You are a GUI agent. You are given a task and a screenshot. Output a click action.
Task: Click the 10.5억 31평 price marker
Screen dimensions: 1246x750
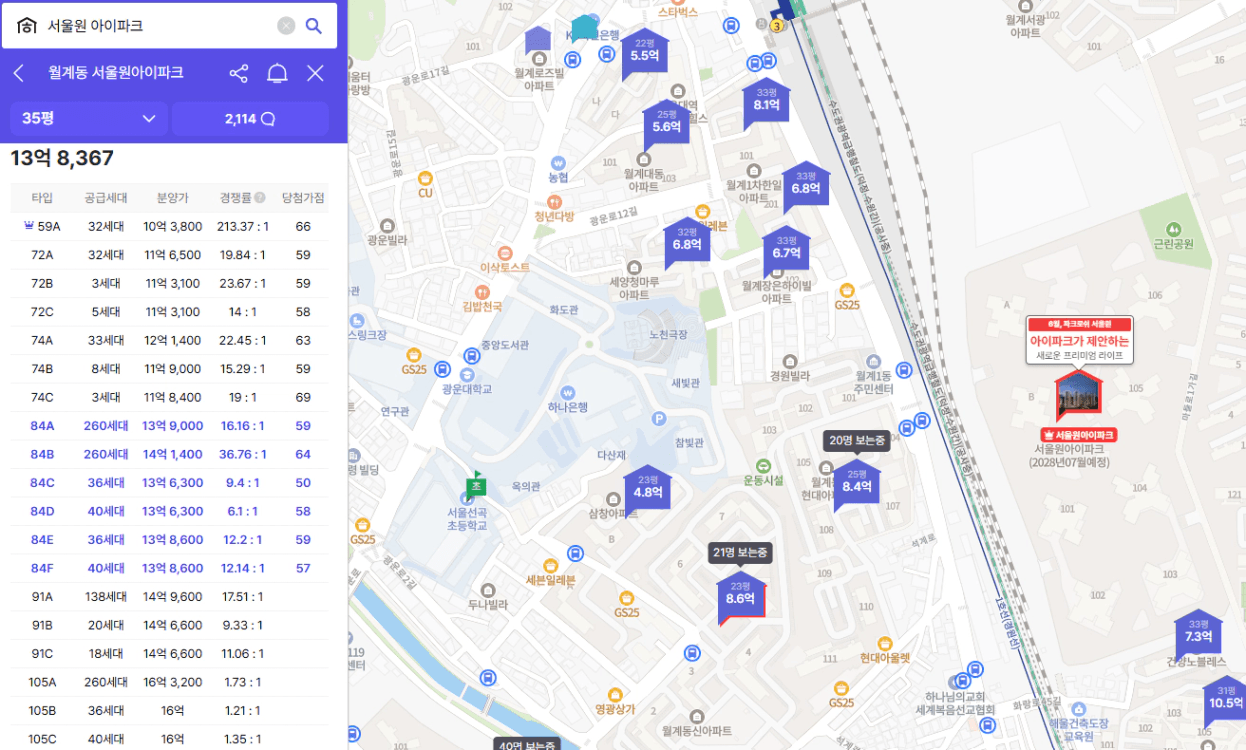1225,700
